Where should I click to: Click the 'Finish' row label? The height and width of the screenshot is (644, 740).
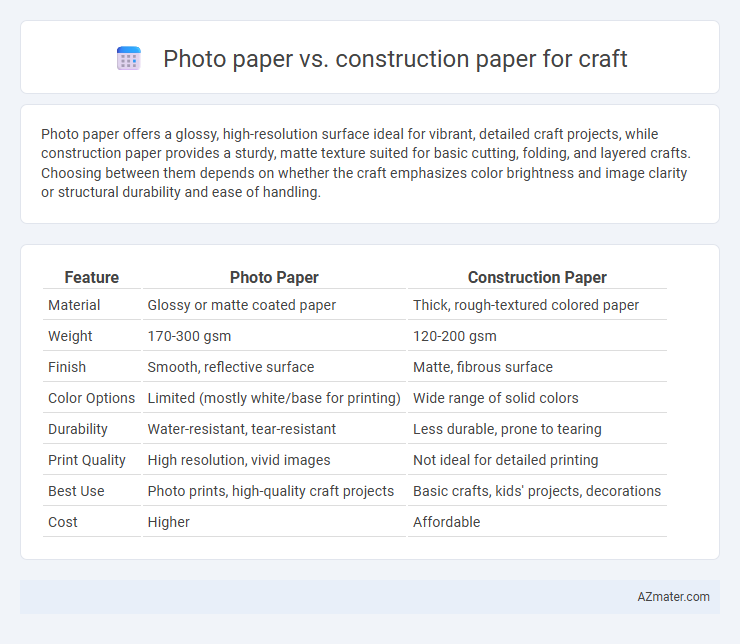click(x=67, y=367)
